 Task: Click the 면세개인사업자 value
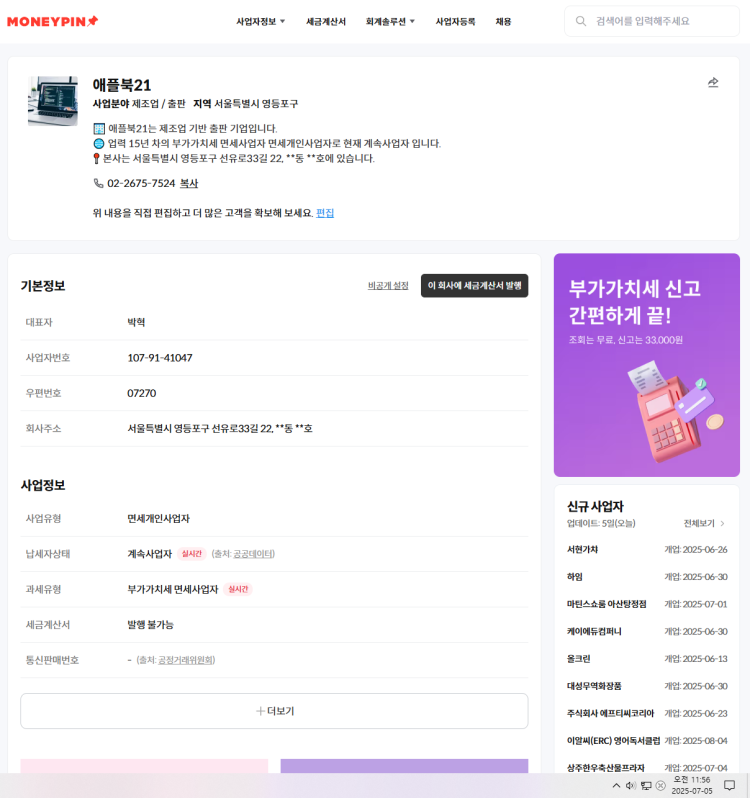pos(158,519)
